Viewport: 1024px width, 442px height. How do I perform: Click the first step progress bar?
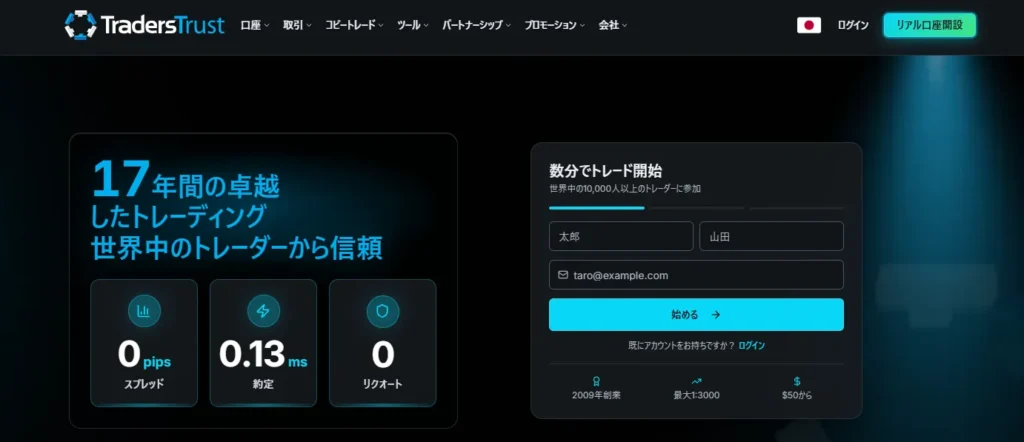tap(597, 208)
